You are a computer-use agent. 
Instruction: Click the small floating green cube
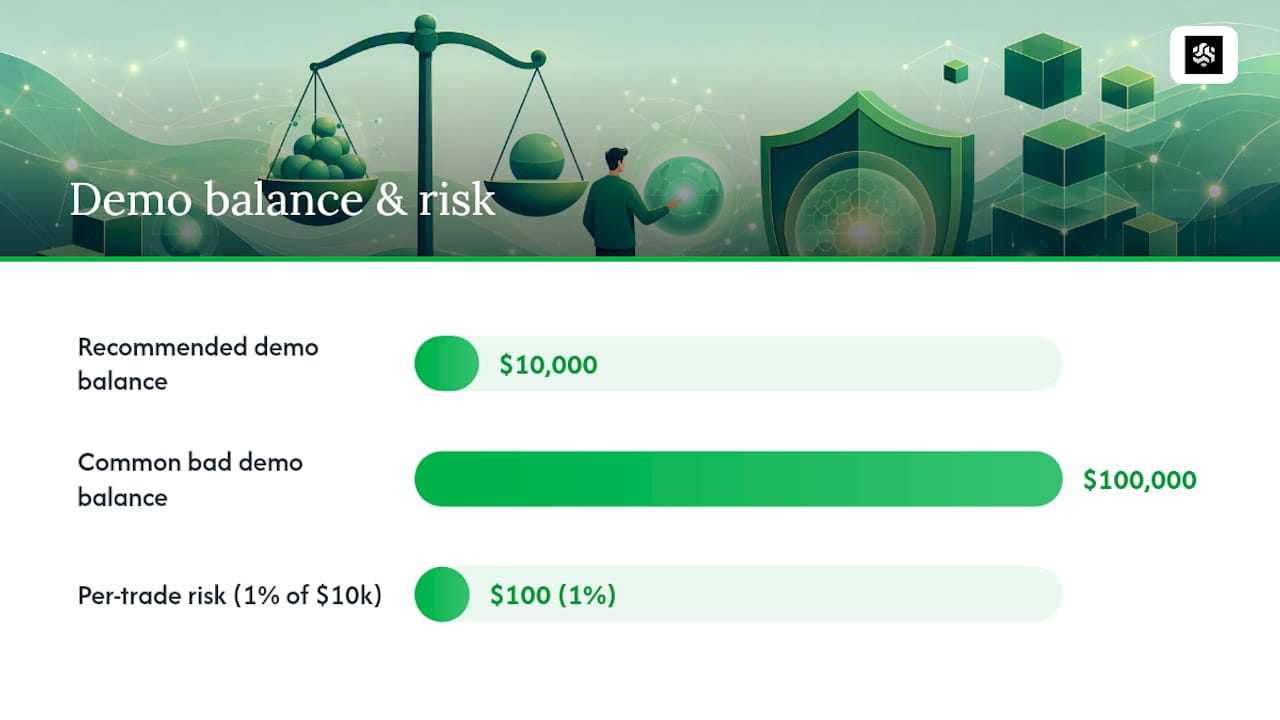[x=956, y=71]
